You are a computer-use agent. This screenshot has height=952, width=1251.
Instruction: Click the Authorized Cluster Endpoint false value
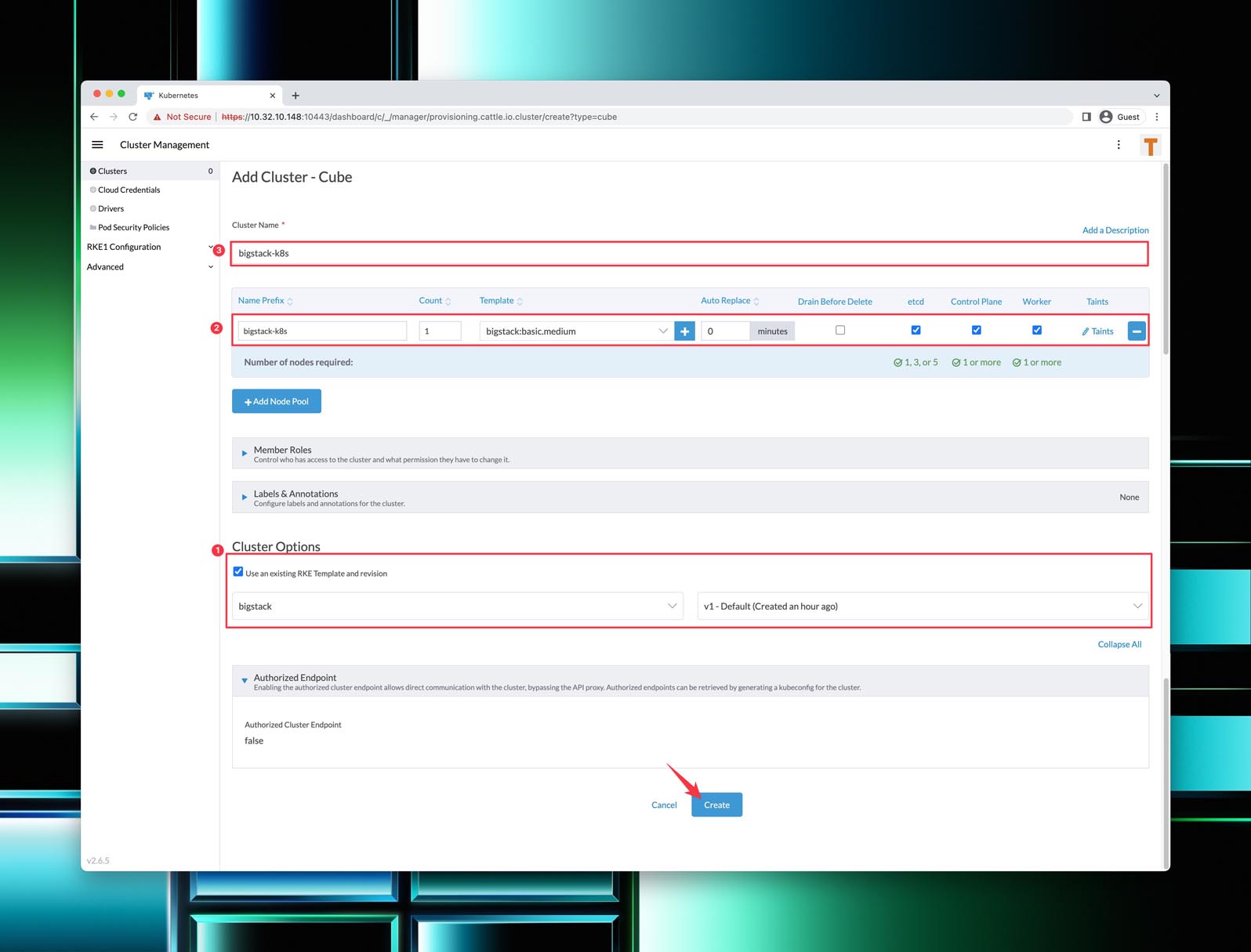pyautogui.click(x=254, y=740)
